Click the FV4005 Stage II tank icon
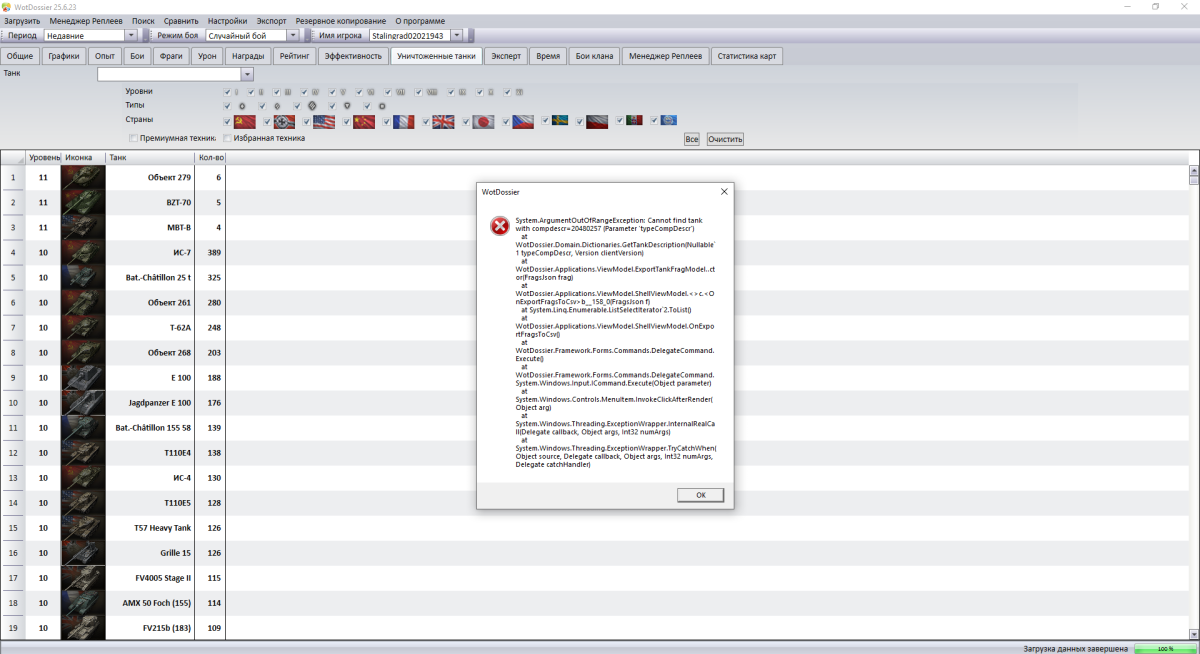The height and width of the screenshot is (654, 1200). pos(83,577)
